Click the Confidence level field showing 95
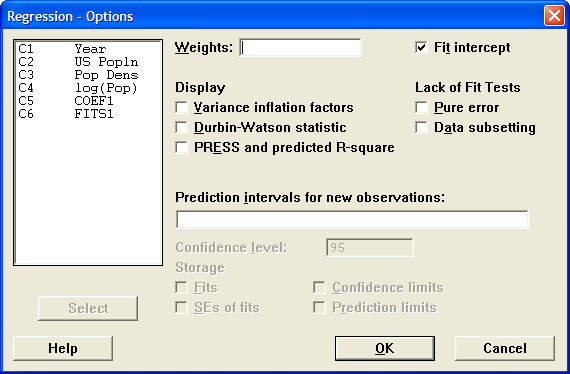 [x=370, y=248]
